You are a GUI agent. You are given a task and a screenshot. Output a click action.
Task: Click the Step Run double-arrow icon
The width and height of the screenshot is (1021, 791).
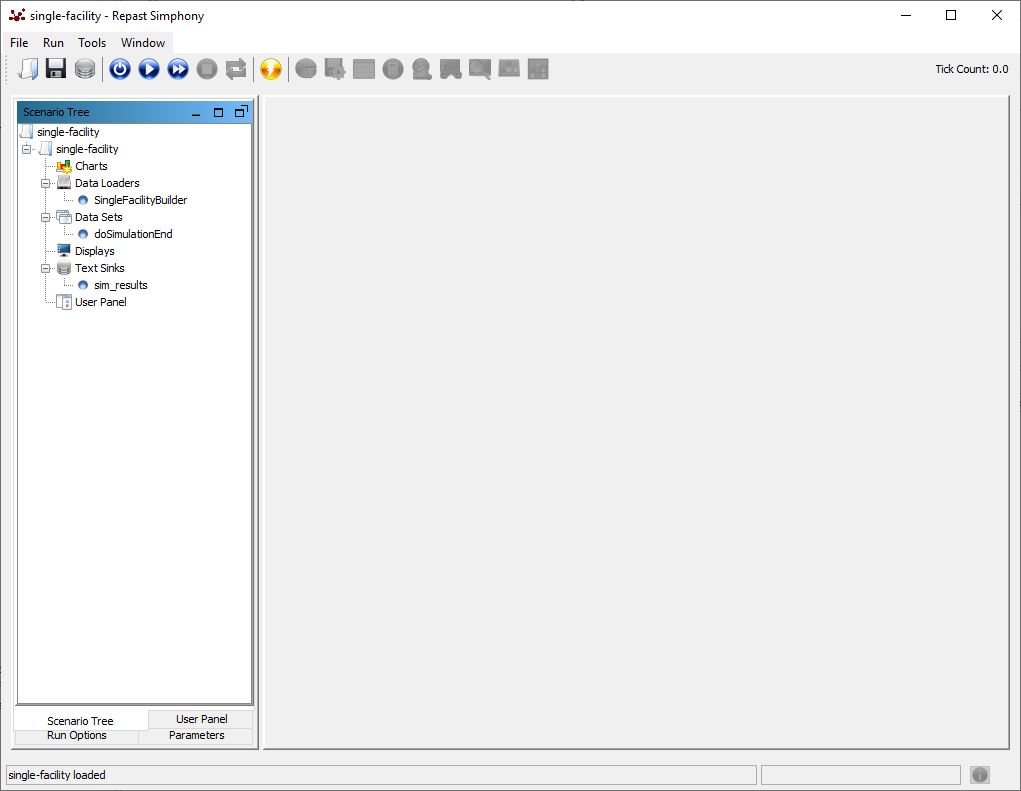point(178,69)
